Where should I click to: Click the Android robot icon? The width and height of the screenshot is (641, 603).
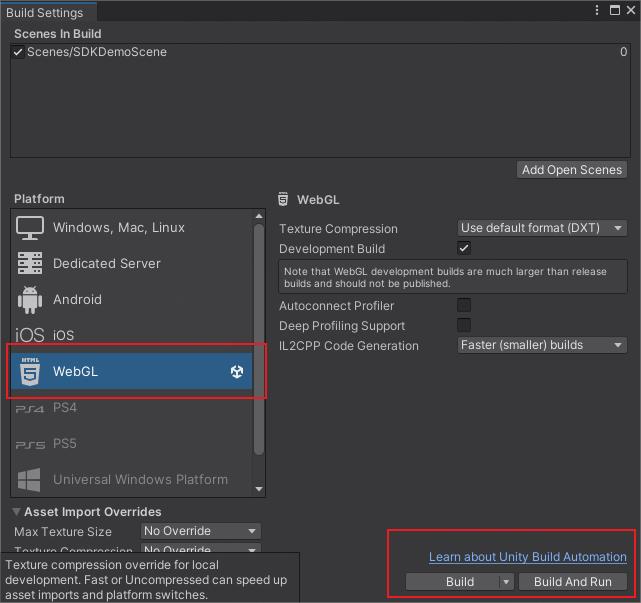click(x=30, y=300)
